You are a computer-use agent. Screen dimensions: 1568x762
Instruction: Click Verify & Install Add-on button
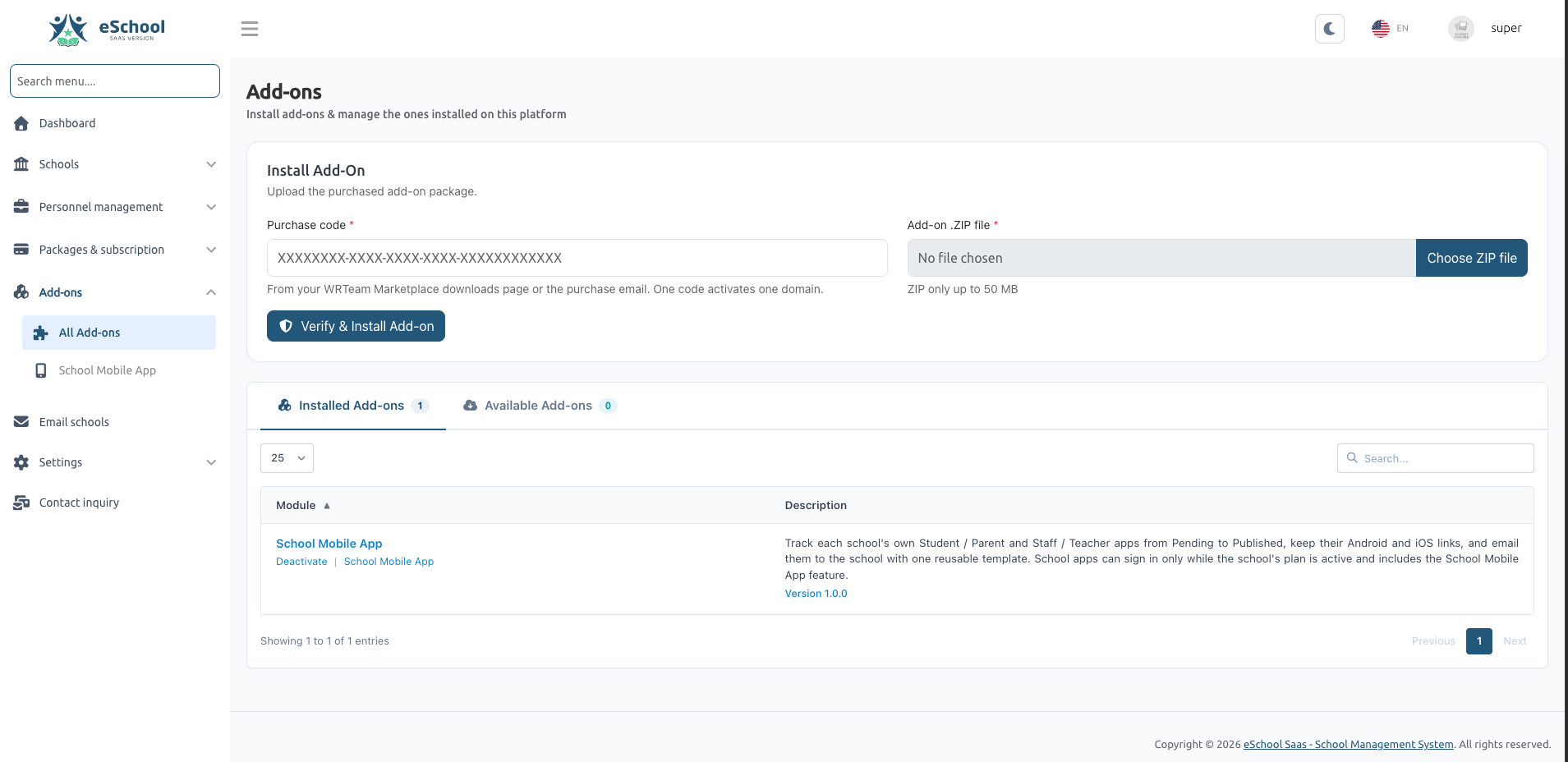pos(356,326)
